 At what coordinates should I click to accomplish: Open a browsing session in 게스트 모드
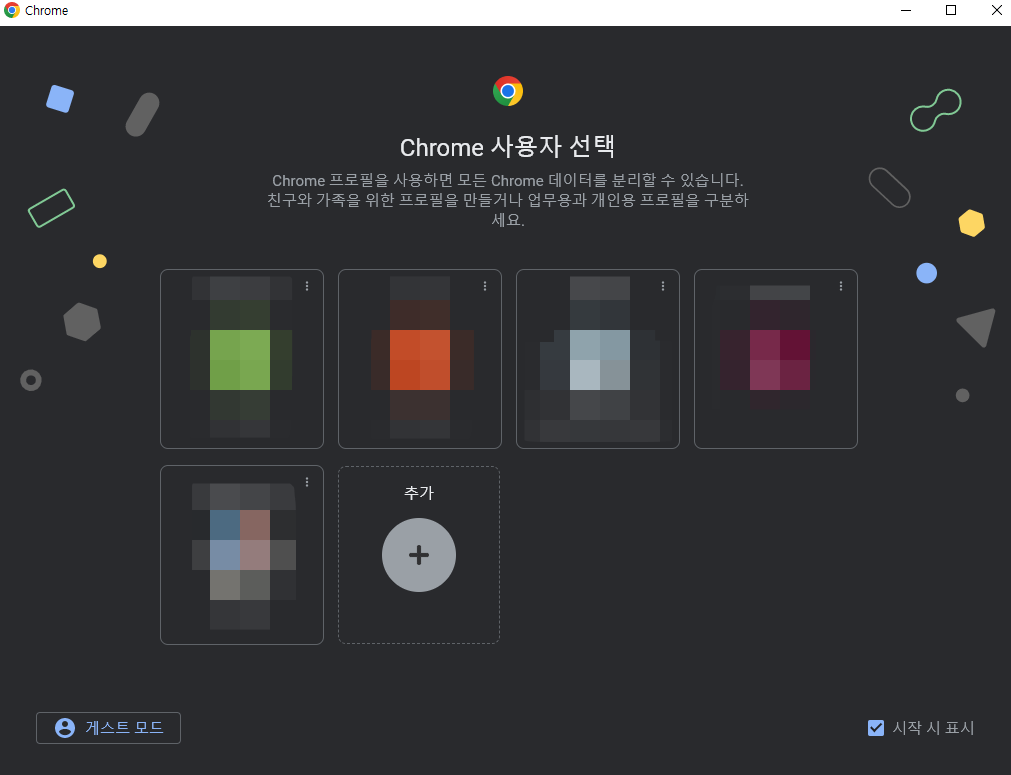tap(108, 728)
